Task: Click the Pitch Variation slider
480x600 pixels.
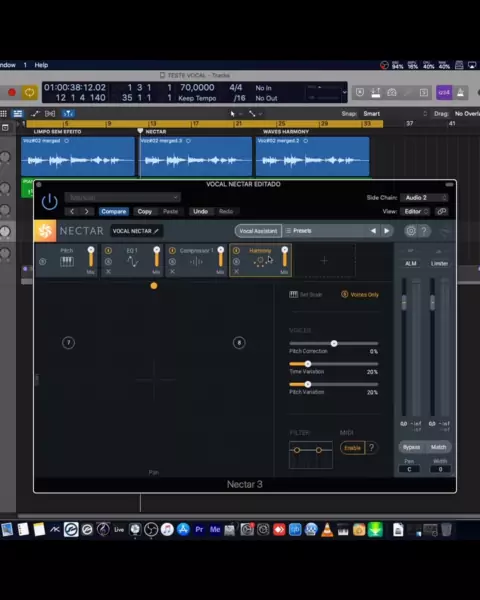Action: click(x=334, y=384)
